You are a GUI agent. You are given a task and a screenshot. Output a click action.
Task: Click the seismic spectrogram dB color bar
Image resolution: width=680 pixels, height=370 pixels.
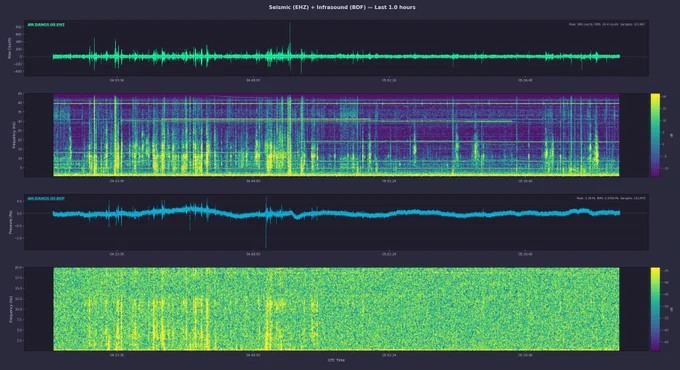point(655,135)
